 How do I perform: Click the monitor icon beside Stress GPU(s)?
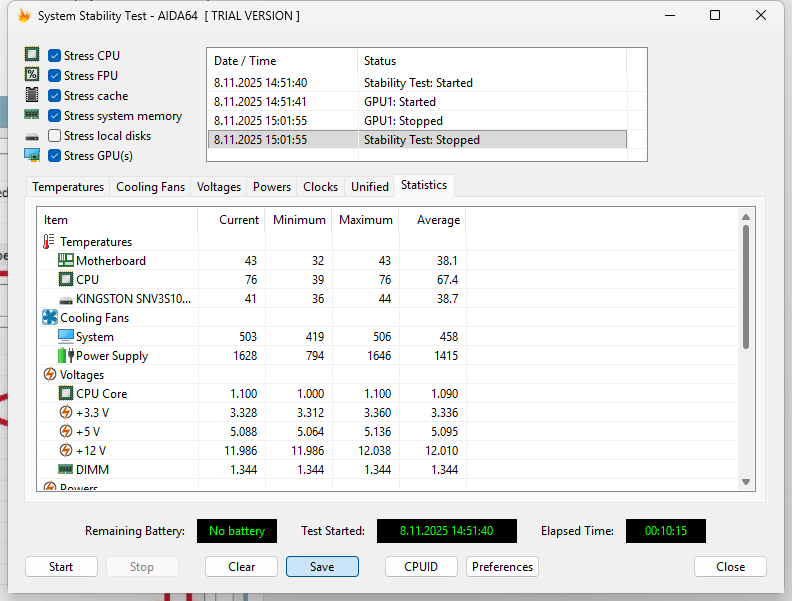[32, 155]
